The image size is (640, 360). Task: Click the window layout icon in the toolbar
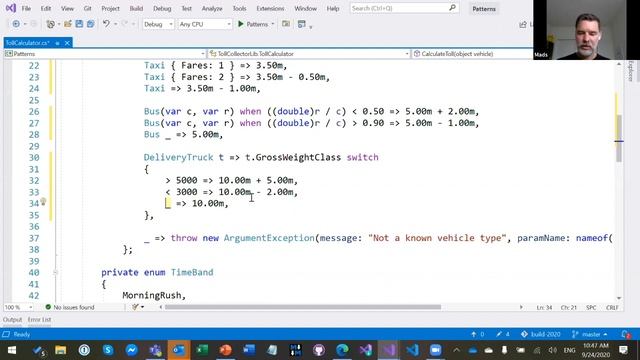point(302,24)
